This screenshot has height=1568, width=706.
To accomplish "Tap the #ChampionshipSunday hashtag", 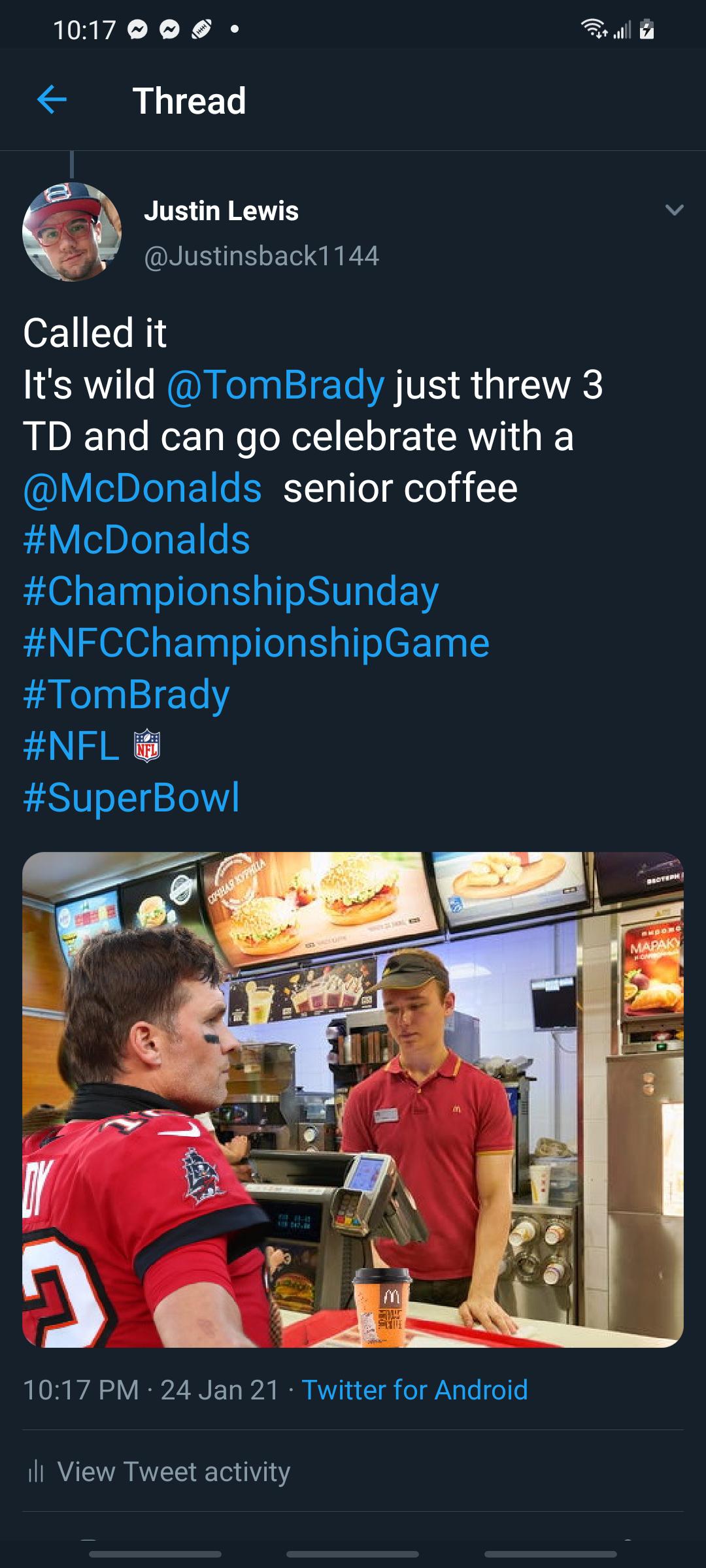I will [228, 592].
